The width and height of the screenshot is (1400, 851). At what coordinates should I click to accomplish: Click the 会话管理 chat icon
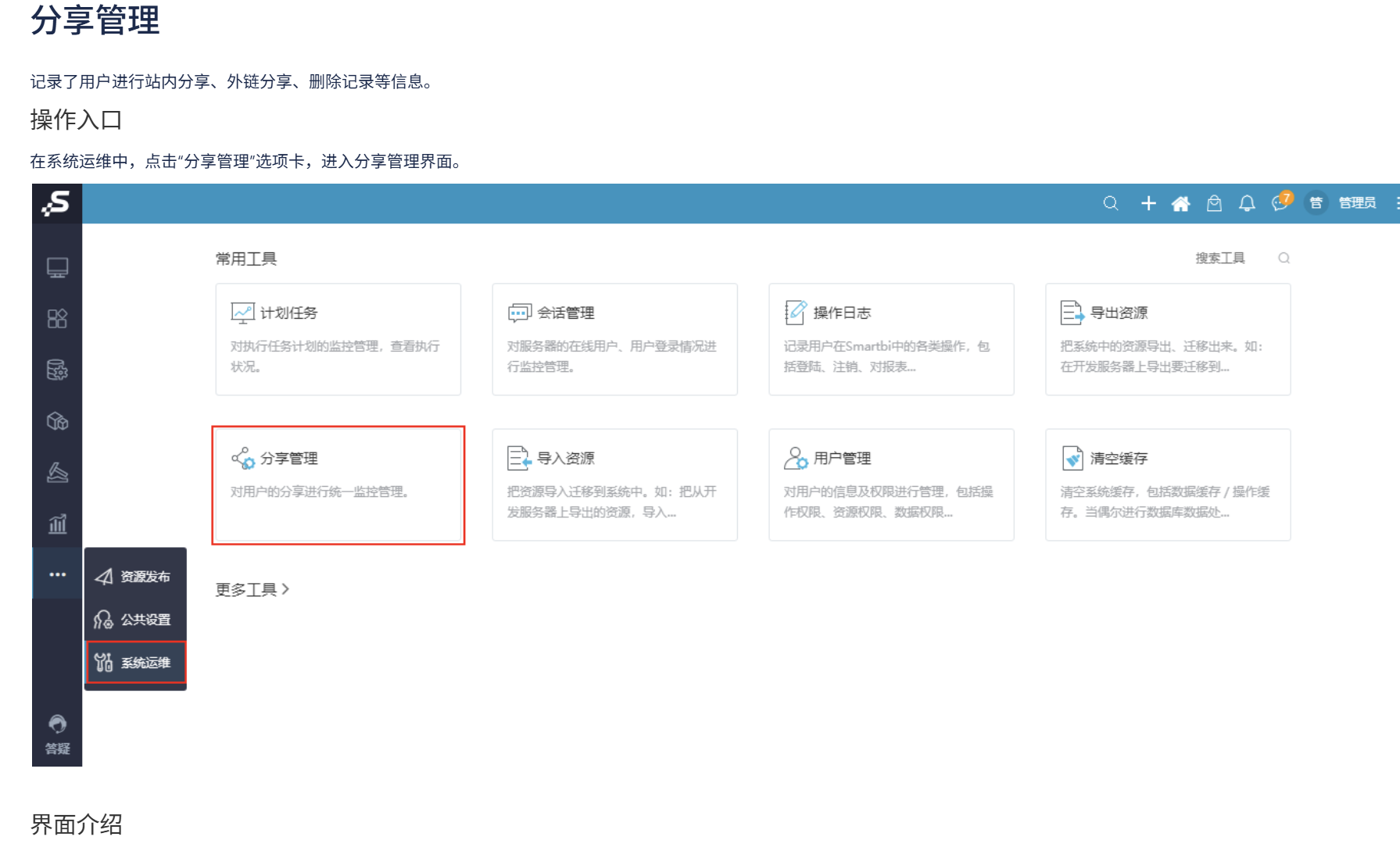(x=519, y=313)
